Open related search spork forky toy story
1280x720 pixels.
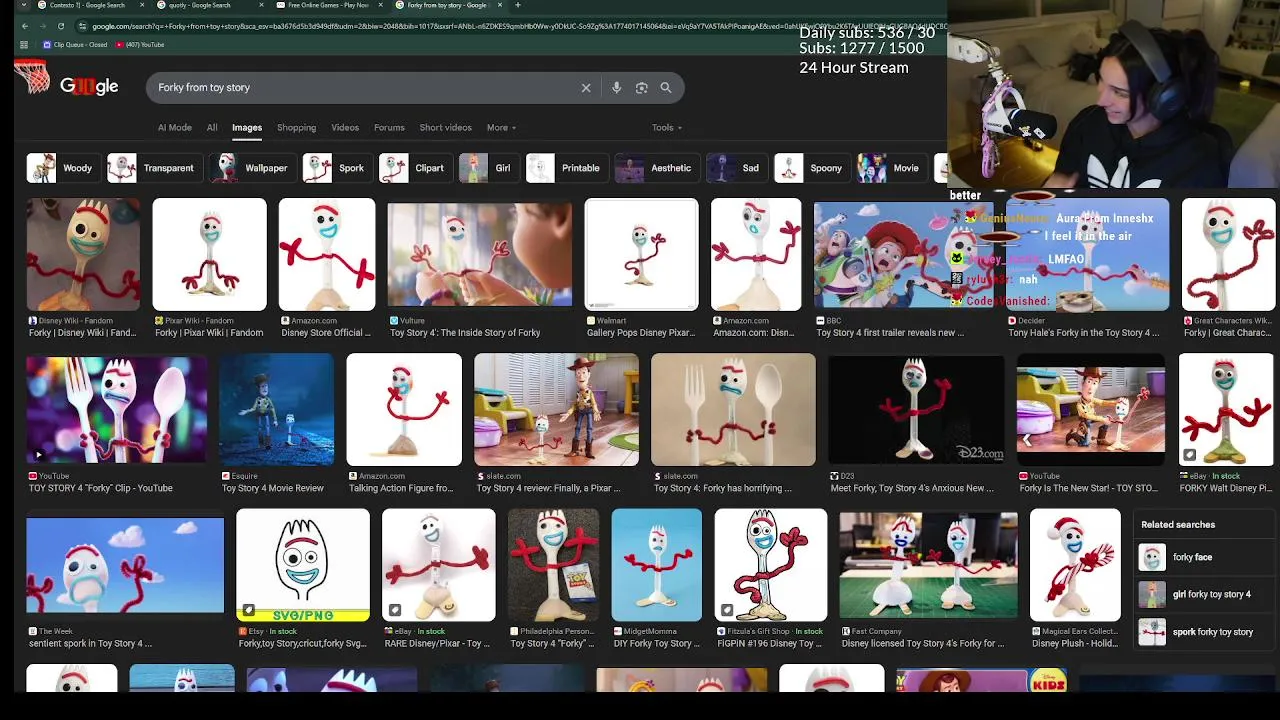click(x=1203, y=632)
